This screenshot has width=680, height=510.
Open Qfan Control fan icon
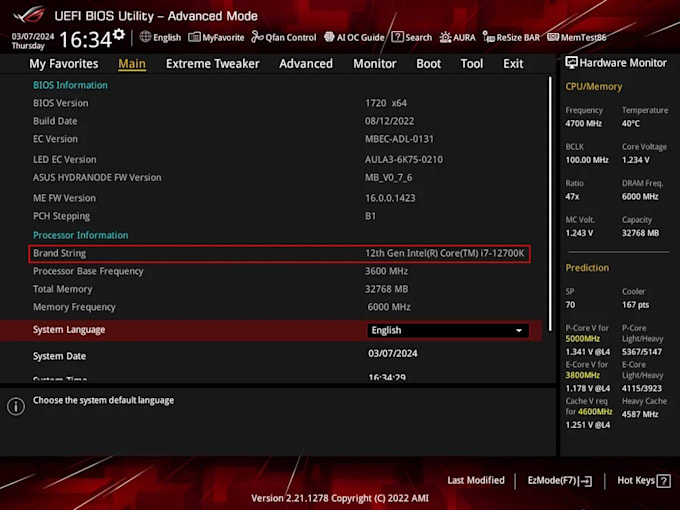click(257, 37)
